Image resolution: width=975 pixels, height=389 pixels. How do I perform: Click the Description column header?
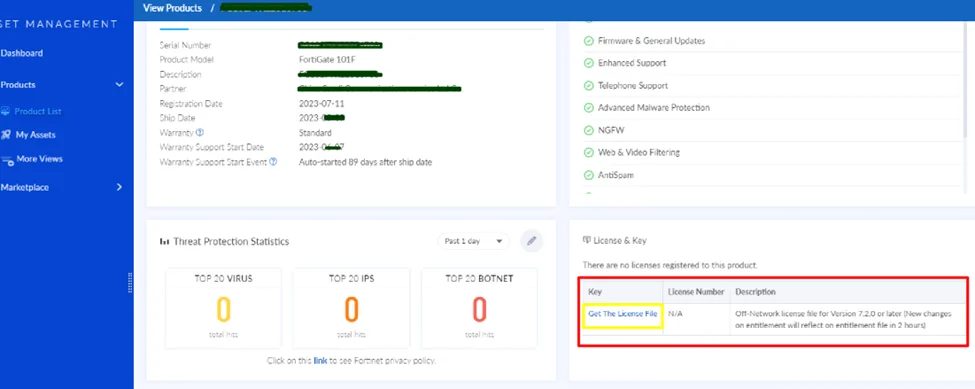pyautogui.click(x=756, y=291)
